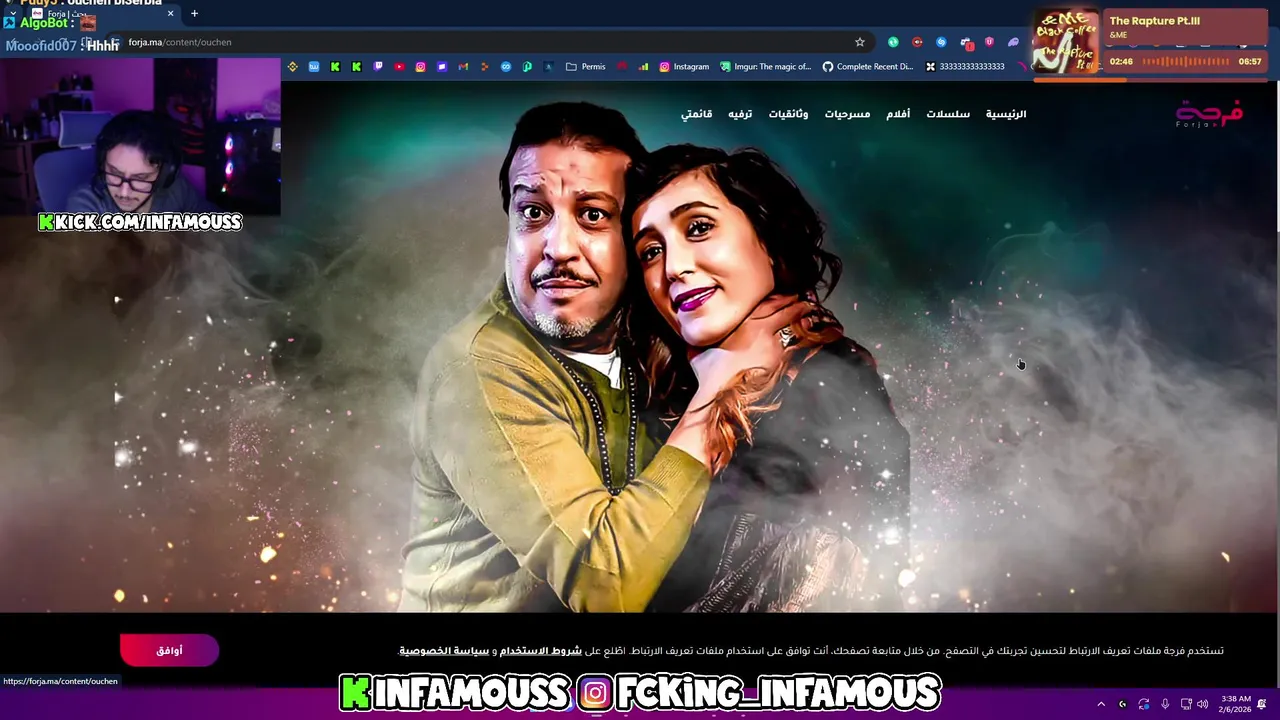Click the blue Shazam extension icon
1280x720 pixels.
coord(941,42)
